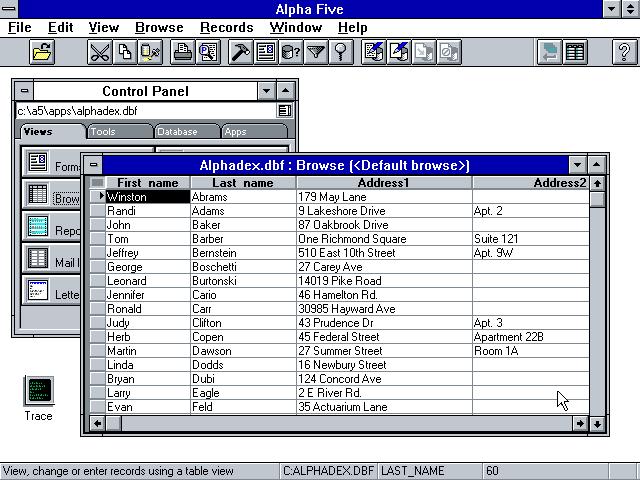This screenshot has width=640, height=480.
Task: Click the c:\a5\apps\alphadex.dbf path field
Action: [146, 111]
